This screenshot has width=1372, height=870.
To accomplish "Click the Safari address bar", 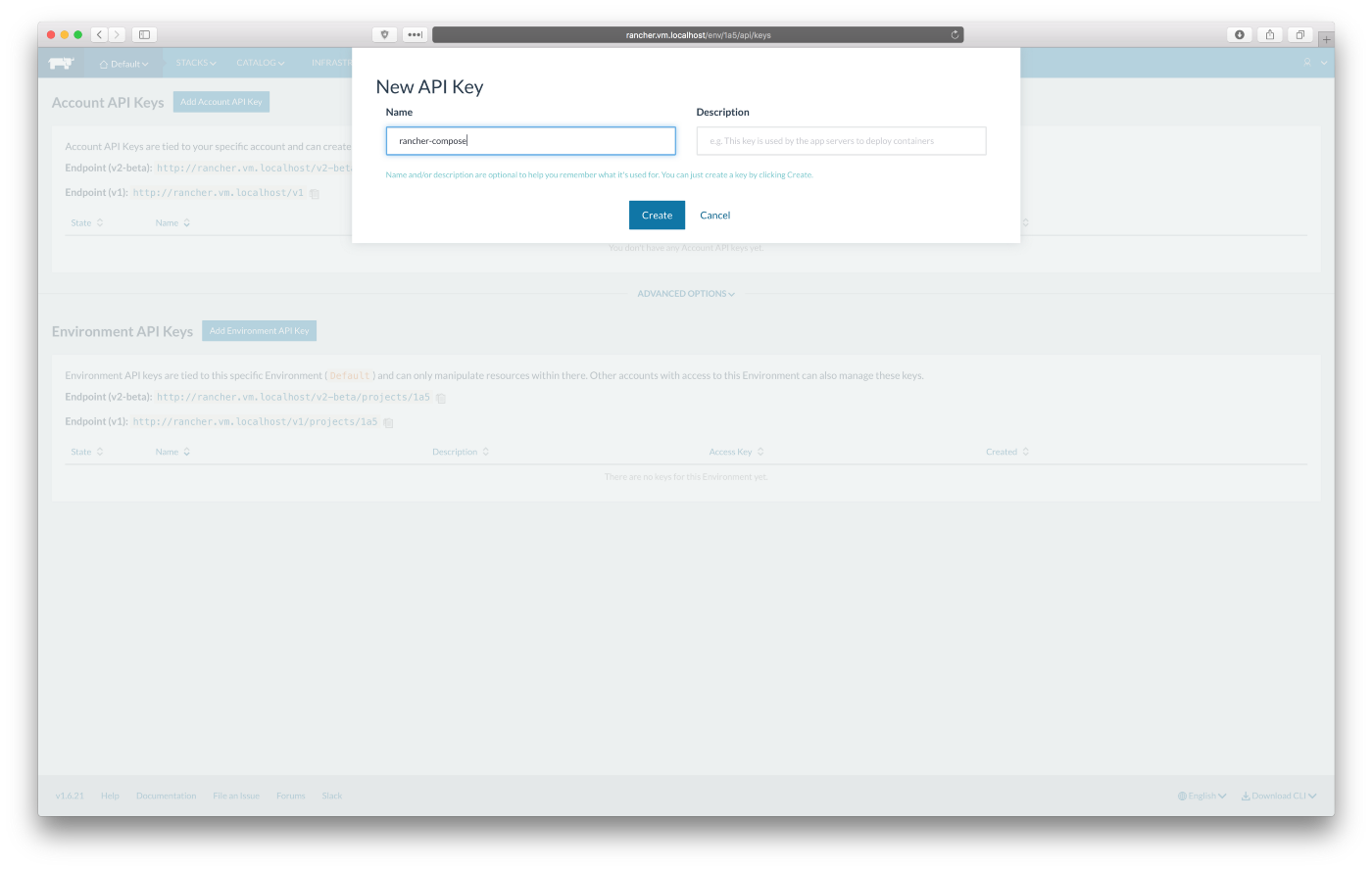I will point(698,34).
